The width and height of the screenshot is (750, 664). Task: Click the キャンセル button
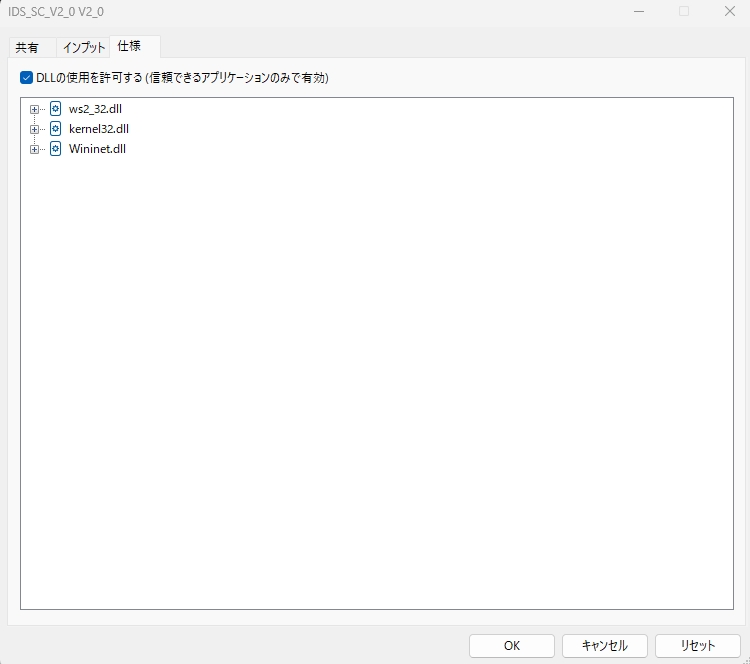click(x=605, y=646)
